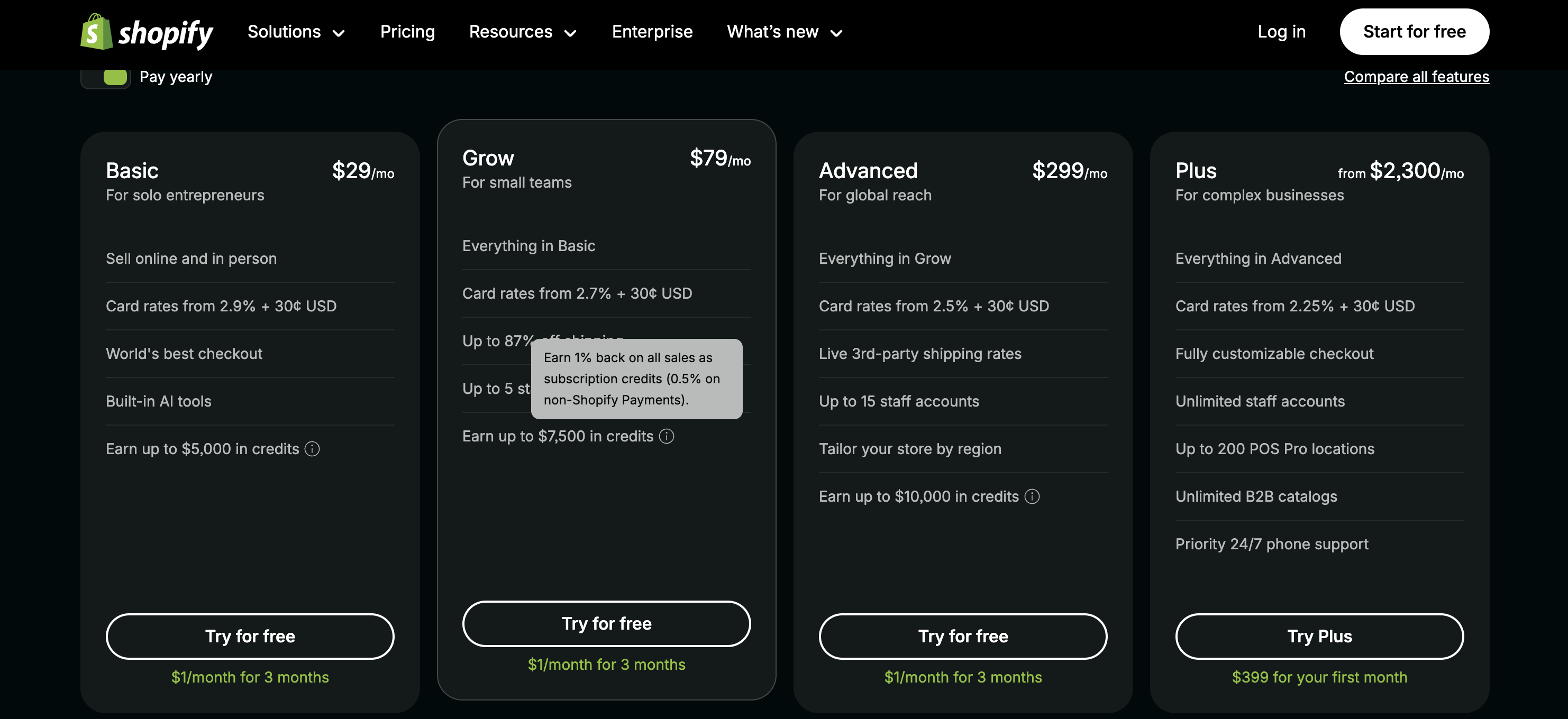1568x719 pixels.
Task: Click the credits tooltip popup
Action: (637, 379)
